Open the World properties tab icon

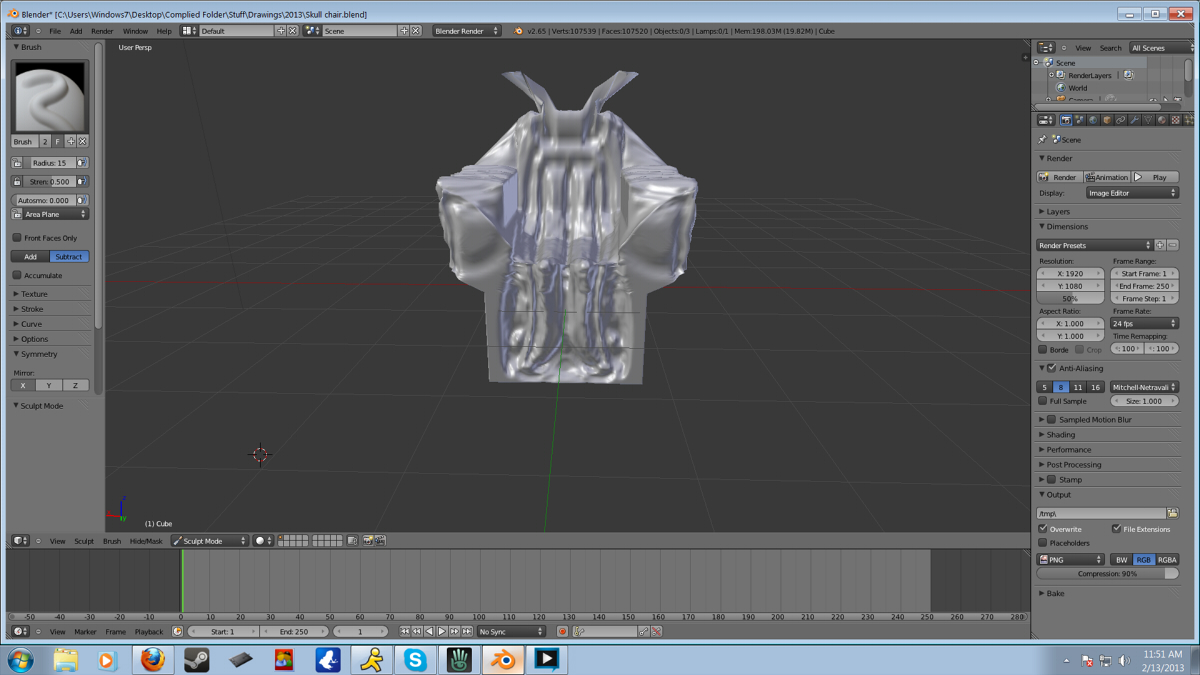[x=1093, y=120]
